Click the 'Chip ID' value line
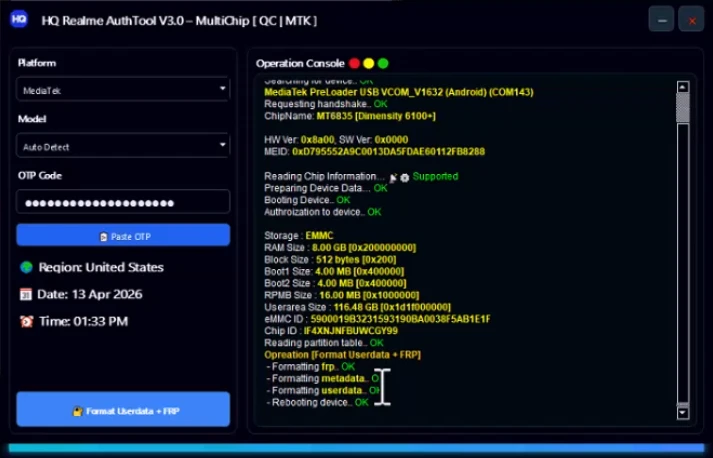The width and height of the screenshot is (713, 458). tap(331, 331)
